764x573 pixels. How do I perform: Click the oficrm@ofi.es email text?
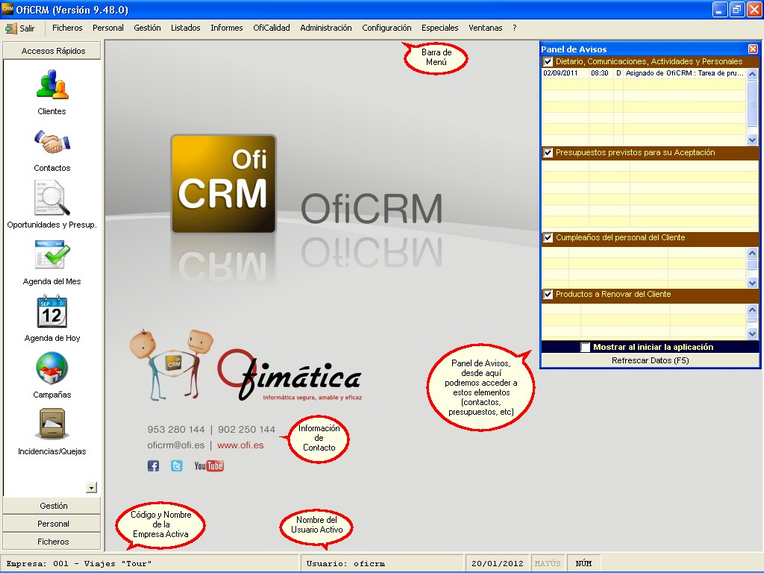pyautogui.click(x=175, y=445)
